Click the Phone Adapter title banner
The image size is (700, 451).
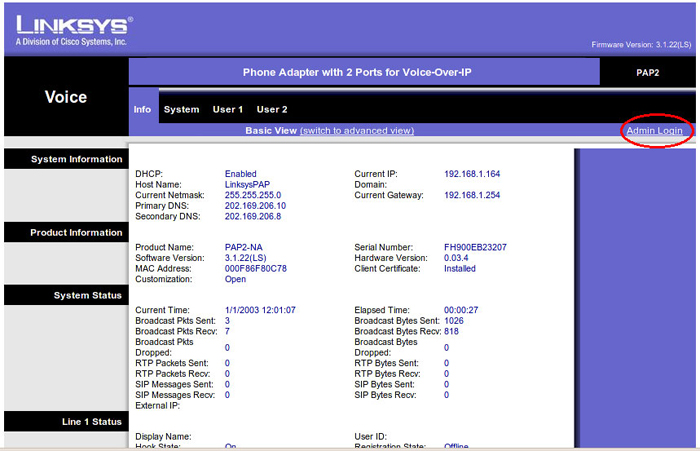pyautogui.click(x=357, y=72)
